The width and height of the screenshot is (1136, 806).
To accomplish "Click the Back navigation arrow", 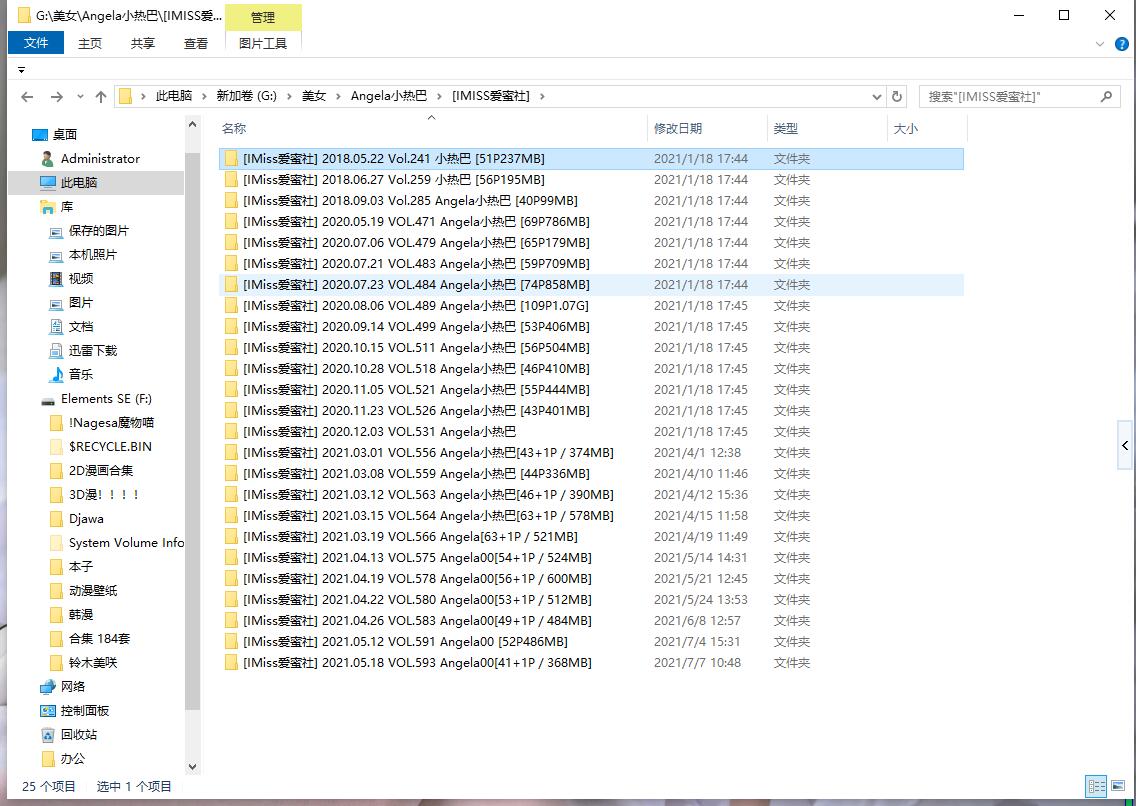I will 27,97.
